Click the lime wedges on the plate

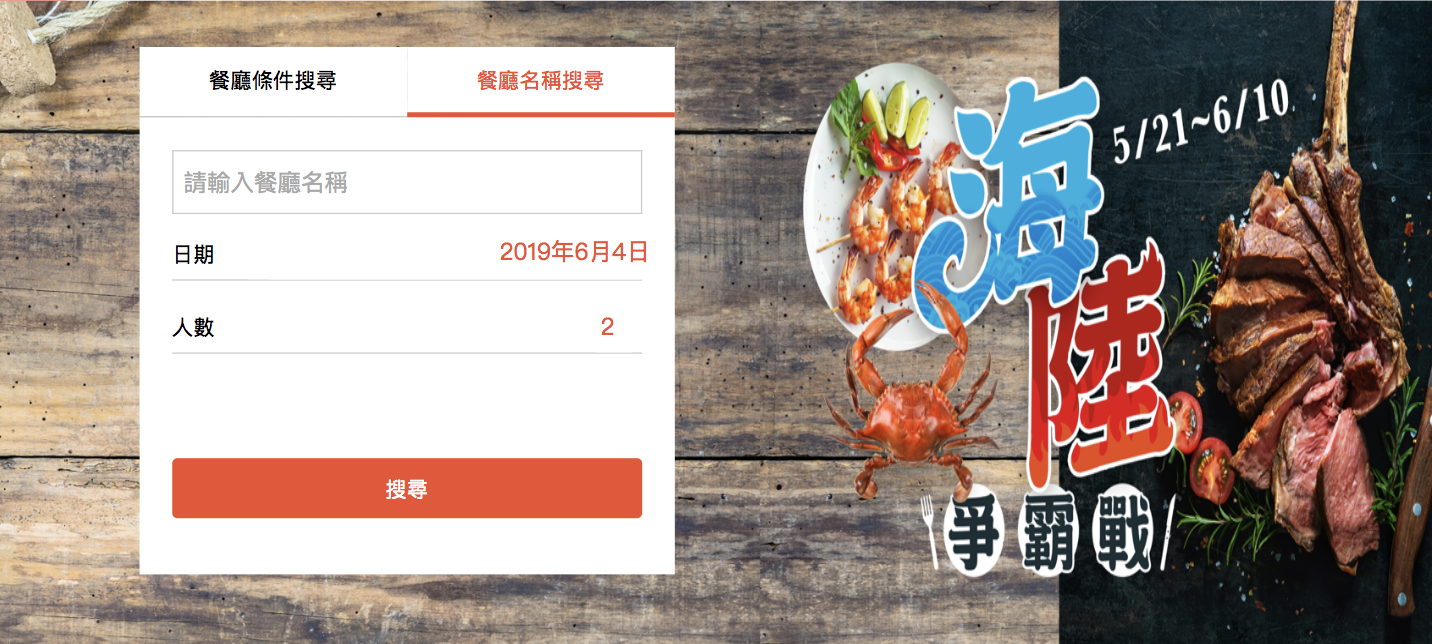[893, 110]
